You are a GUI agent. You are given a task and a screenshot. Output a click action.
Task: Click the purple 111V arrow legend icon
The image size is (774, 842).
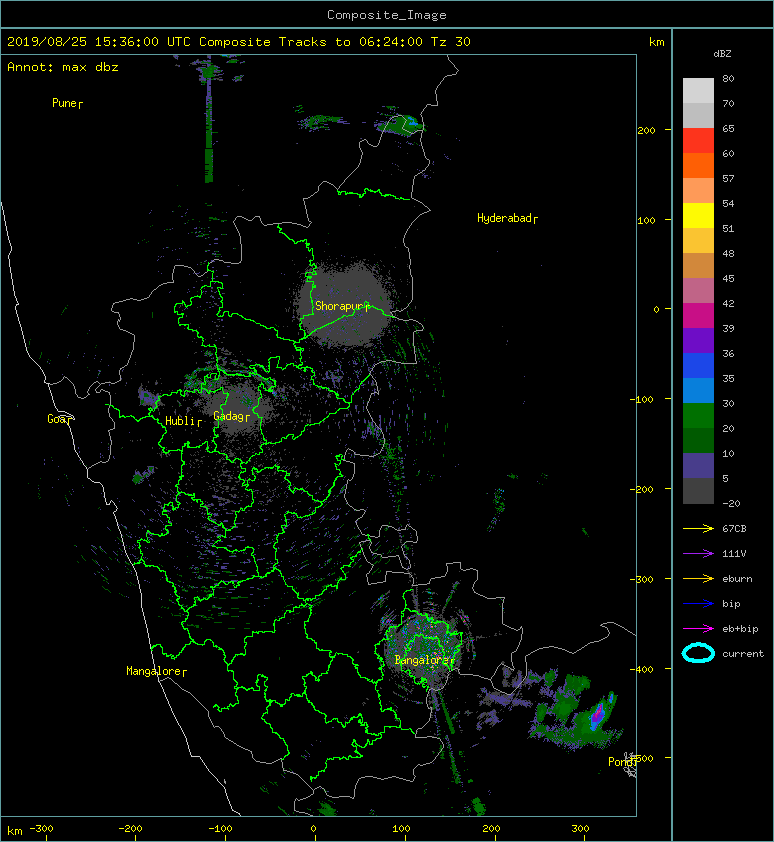pos(698,554)
